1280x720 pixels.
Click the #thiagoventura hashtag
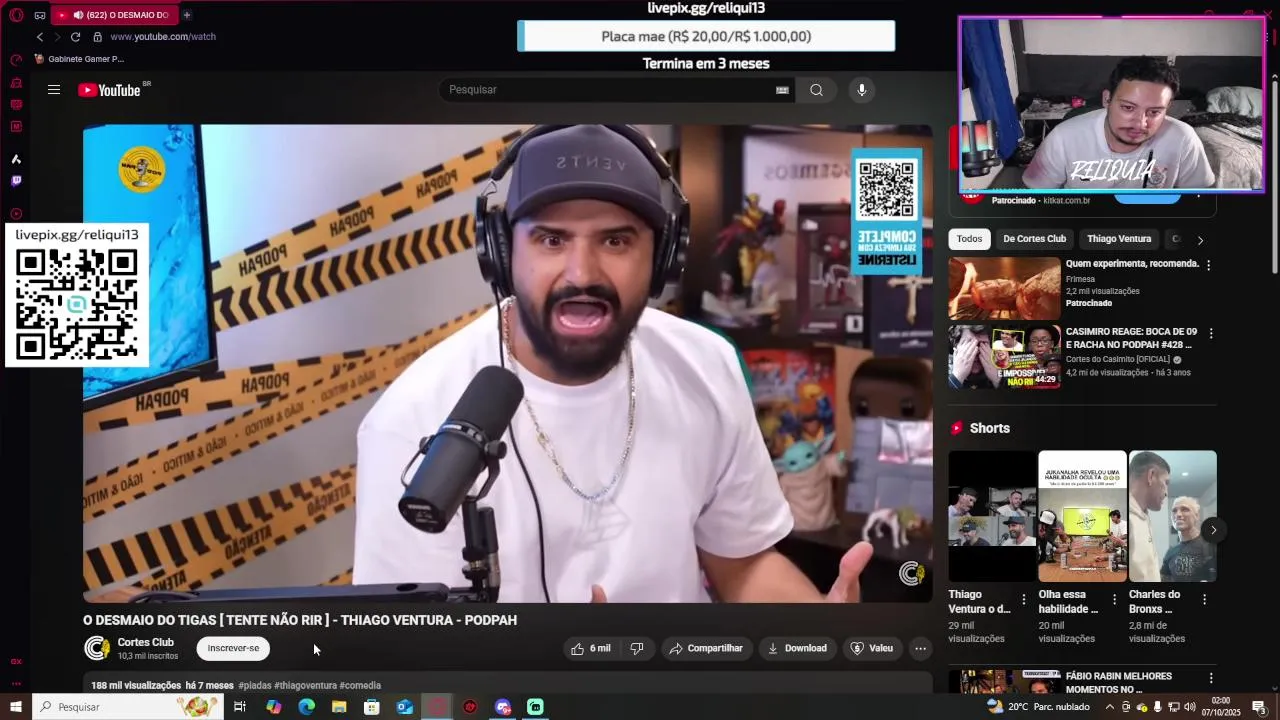[x=305, y=685]
